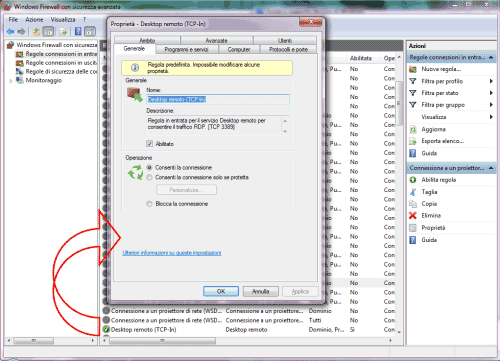
Task: Open Visualizza submenu arrow in Azioni
Action: (x=491, y=117)
